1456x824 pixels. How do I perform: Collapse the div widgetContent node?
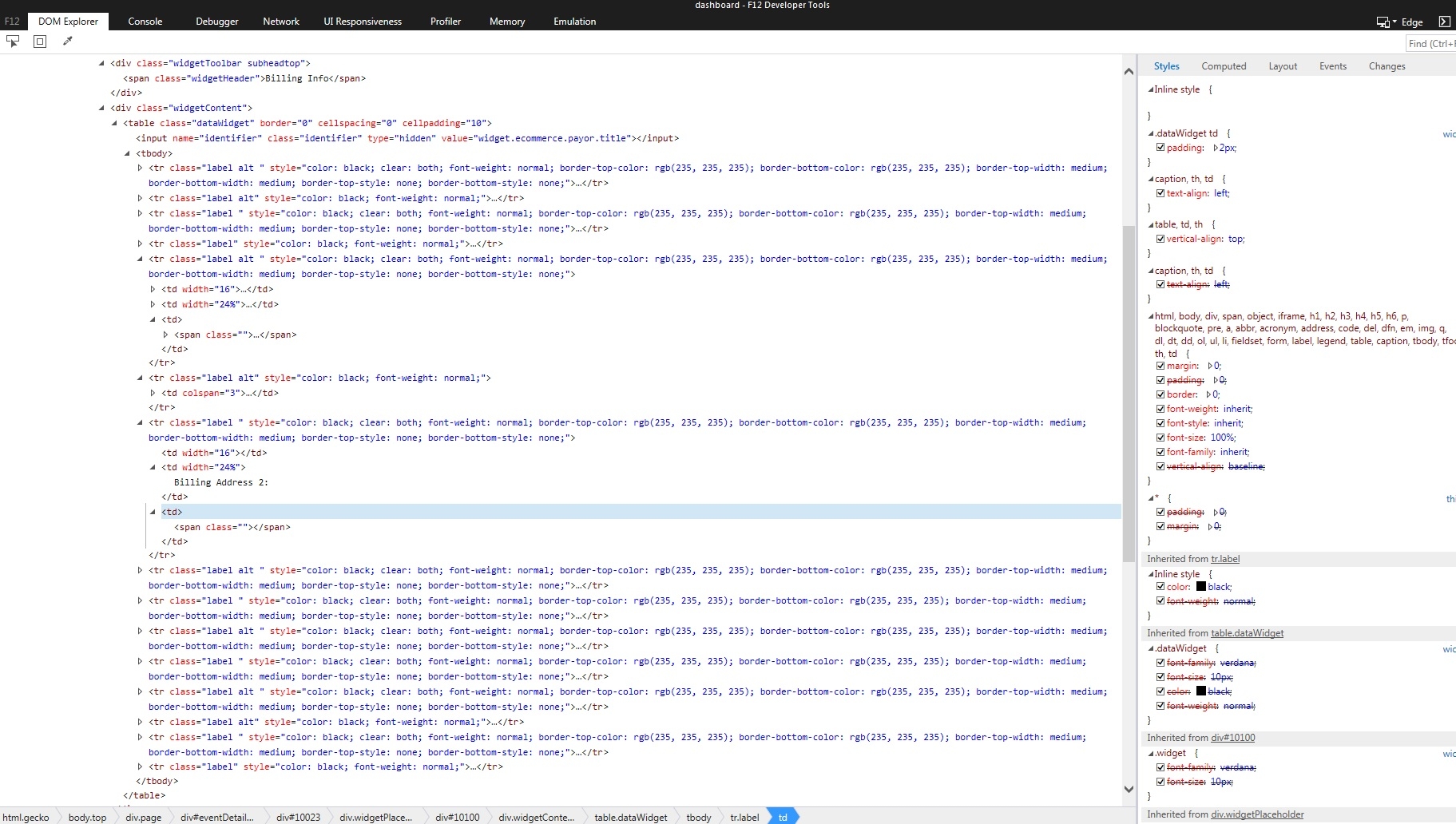coord(101,109)
